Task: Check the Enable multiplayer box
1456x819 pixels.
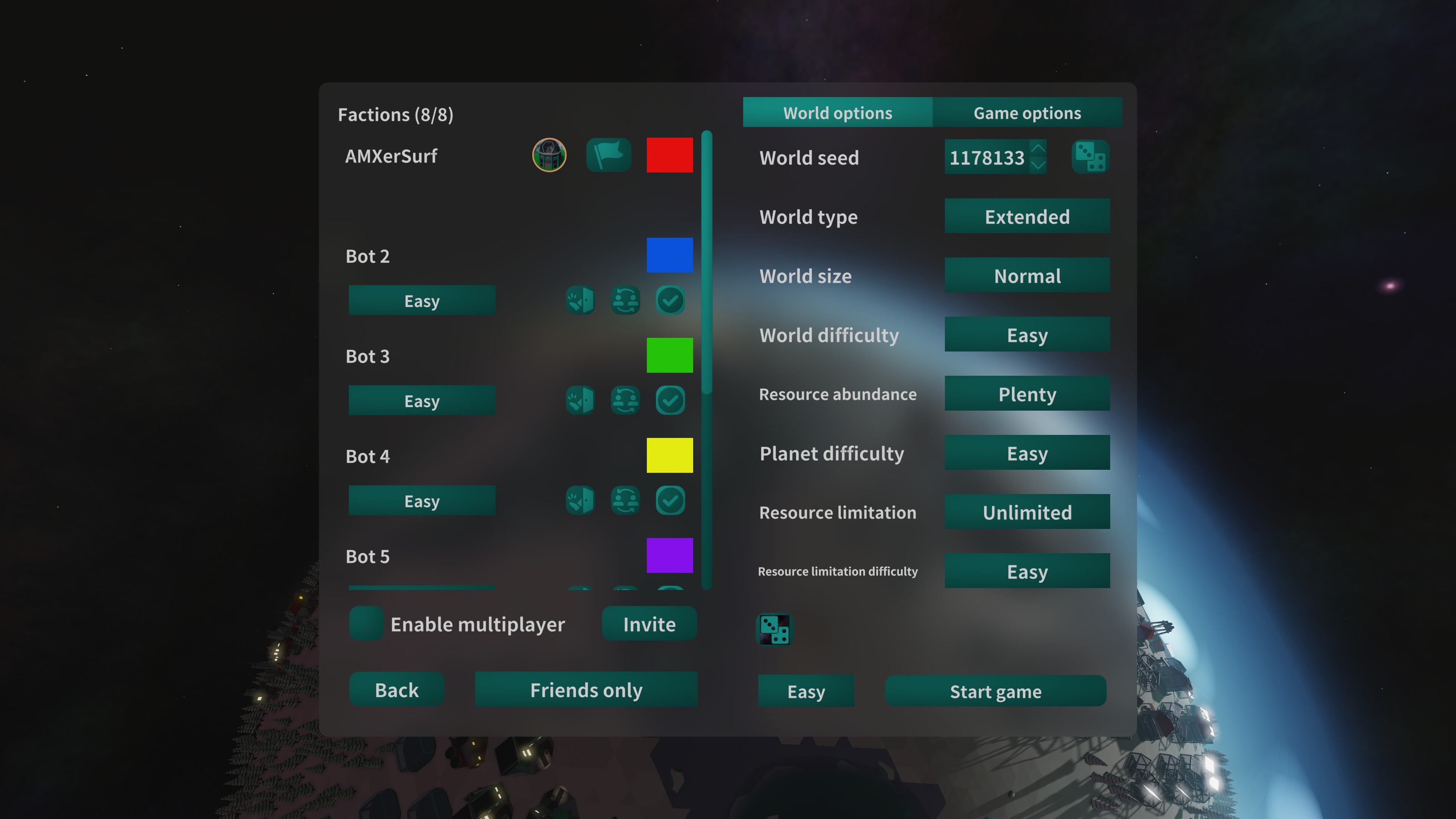Action: tap(366, 623)
